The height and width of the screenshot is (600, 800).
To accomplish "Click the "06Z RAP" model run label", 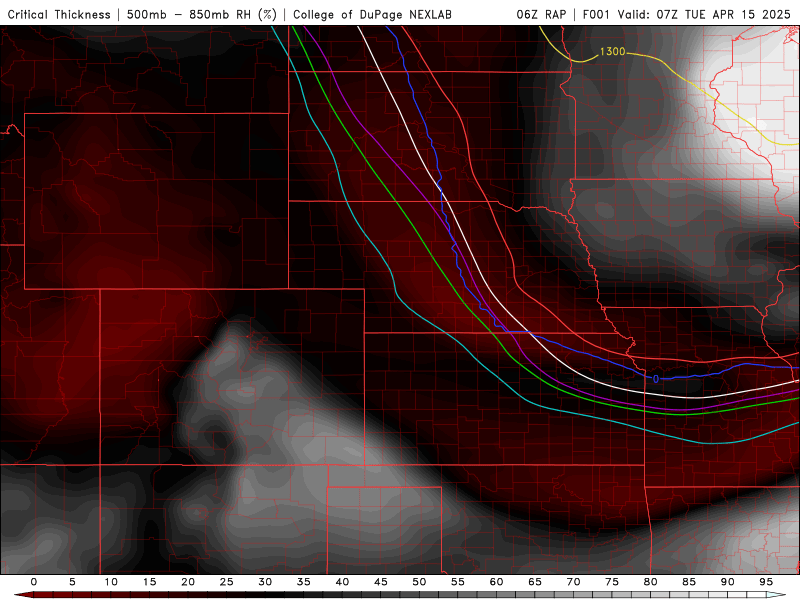I will click(x=541, y=14).
